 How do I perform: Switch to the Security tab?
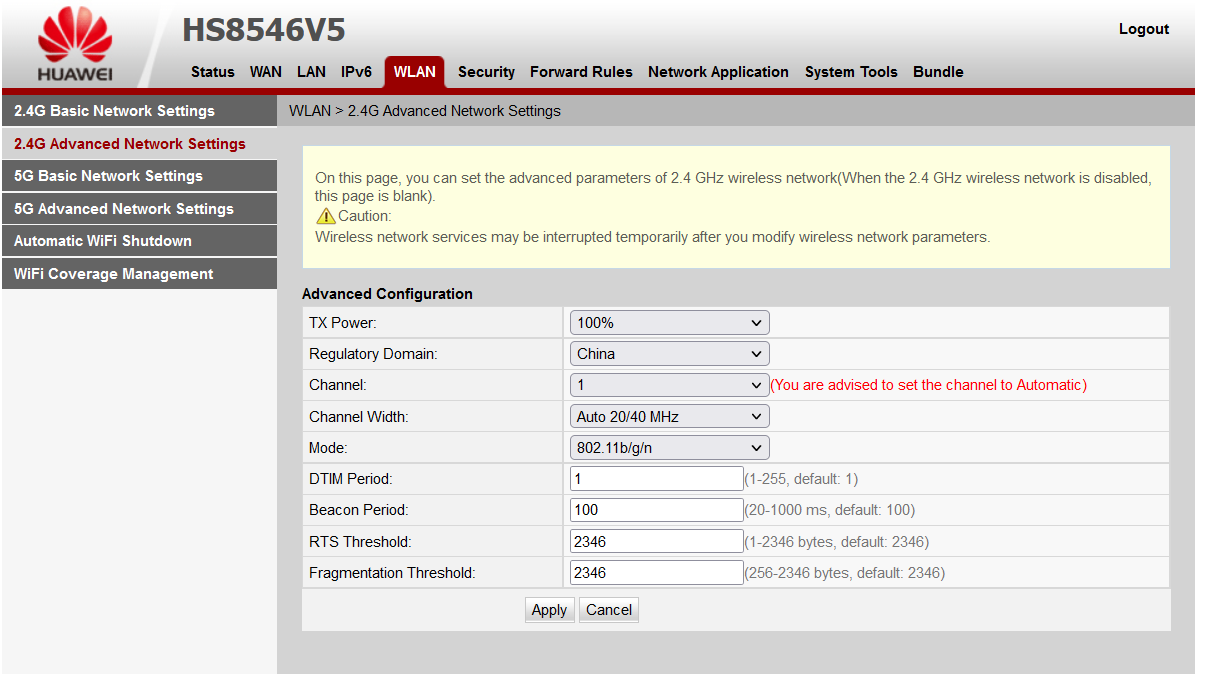(486, 71)
